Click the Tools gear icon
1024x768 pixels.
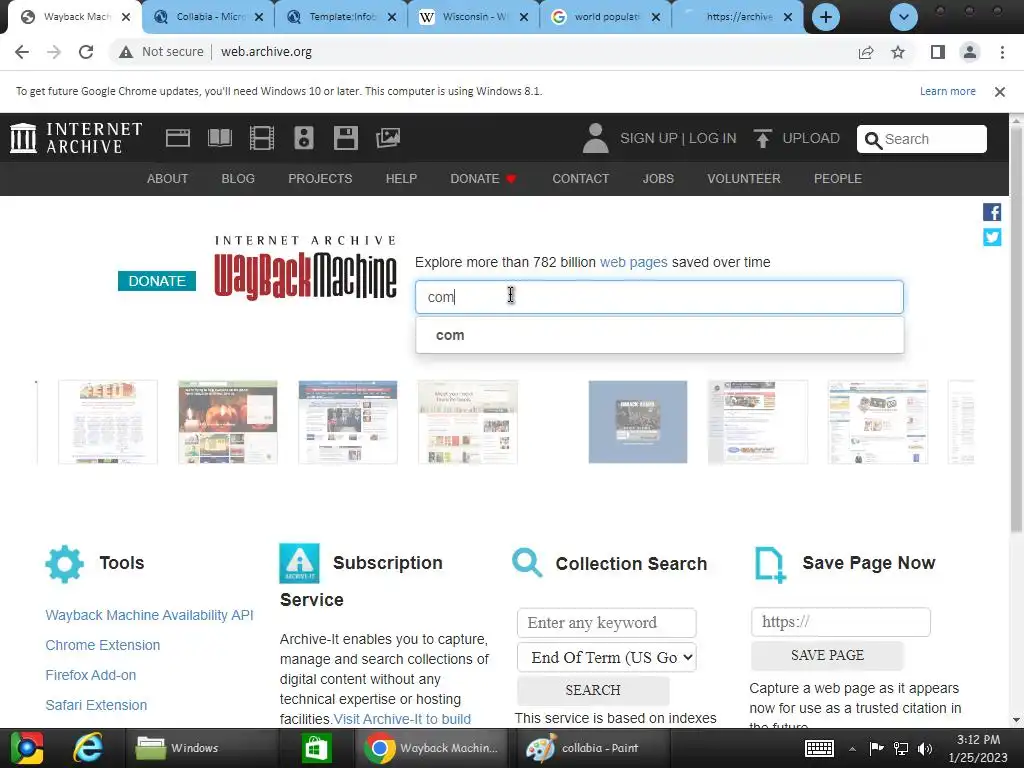click(65, 564)
